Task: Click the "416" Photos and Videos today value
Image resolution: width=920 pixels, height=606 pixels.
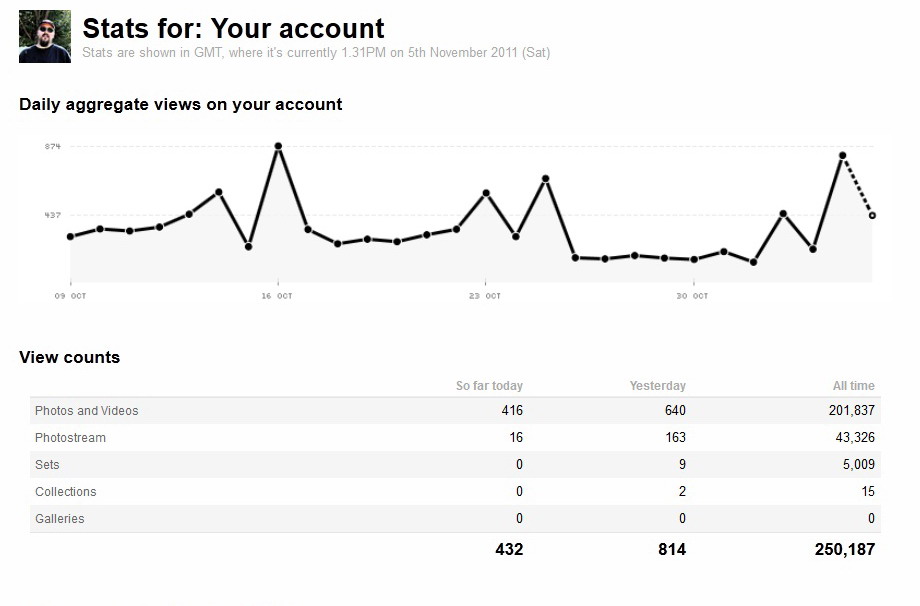Action: click(x=512, y=411)
